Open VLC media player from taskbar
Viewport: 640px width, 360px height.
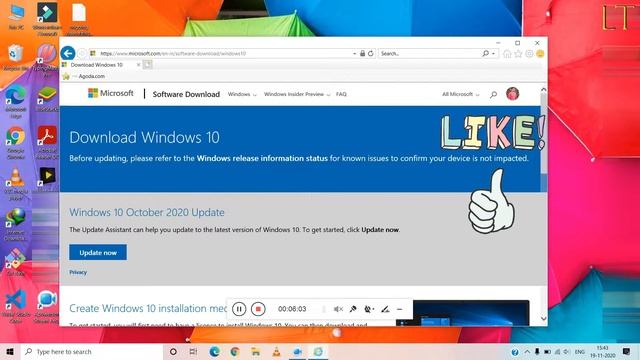[x=276, y=351]
